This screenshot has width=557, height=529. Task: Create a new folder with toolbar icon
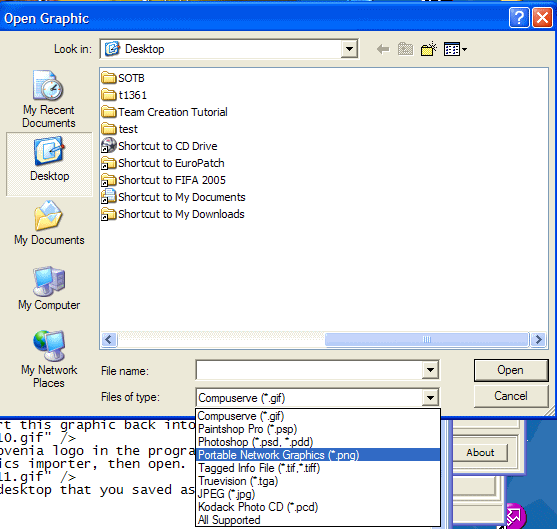click(x=429, y=49)
